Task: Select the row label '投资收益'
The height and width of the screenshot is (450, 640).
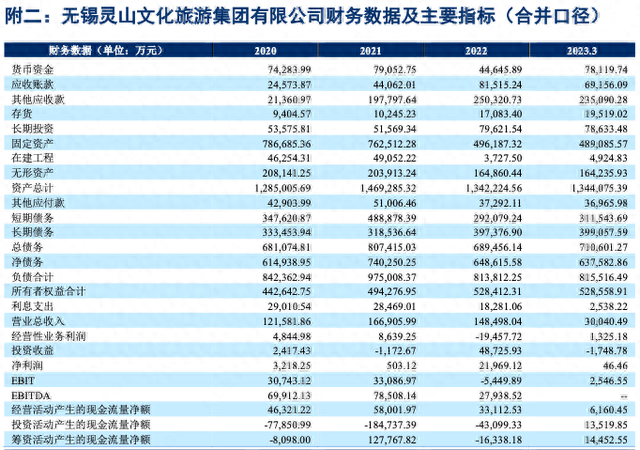Action: (x=32, y=350)
